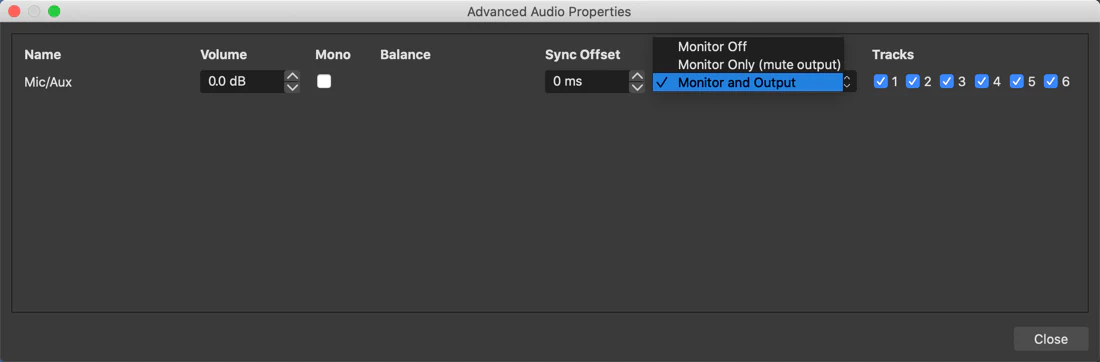Click the Close button
The height and width of the screenshot is (362, 1100).
[1050, 339]
